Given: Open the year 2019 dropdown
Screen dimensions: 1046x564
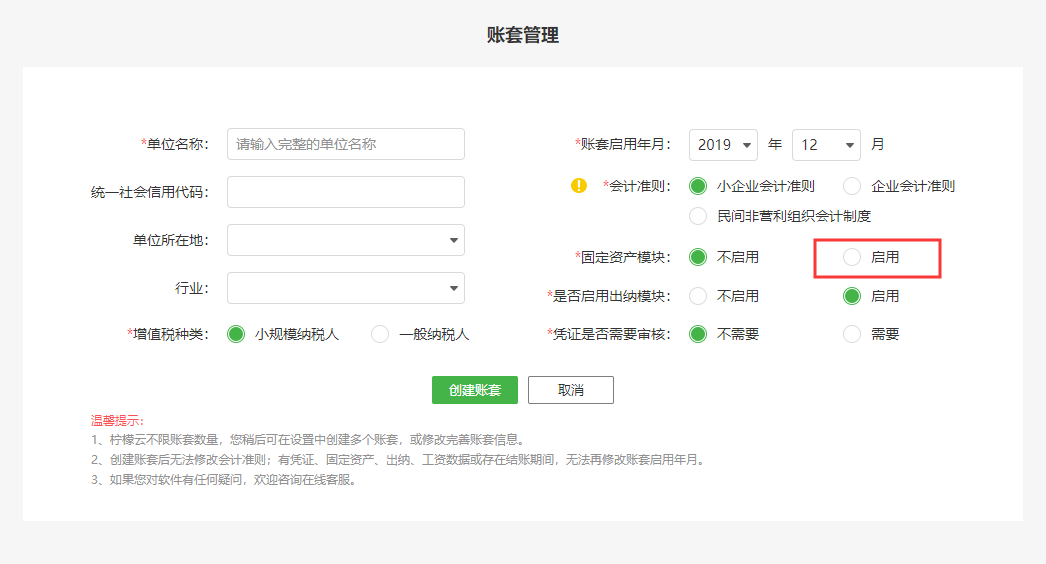Looking at the screenshot, I should (x=723, y=145).
